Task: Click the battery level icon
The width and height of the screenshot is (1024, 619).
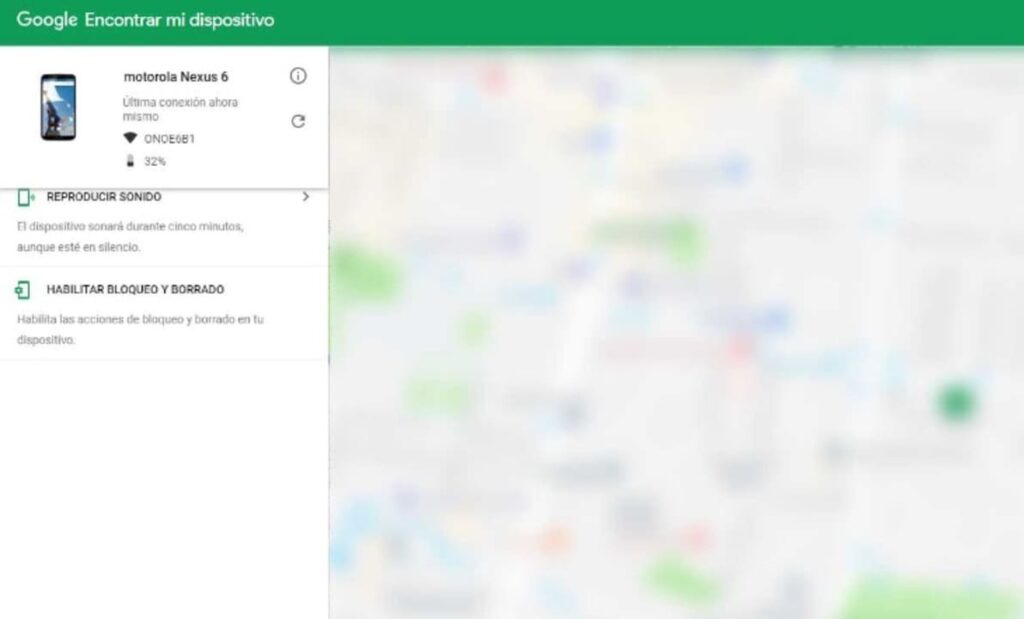Action: click(130, 161)
